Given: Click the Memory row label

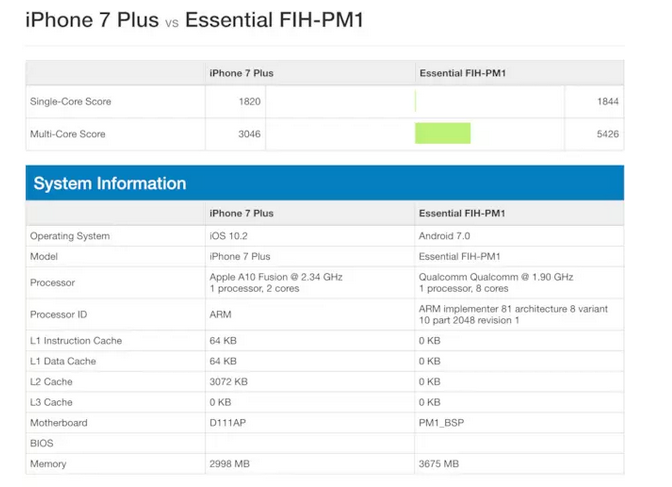Looking at the screenshot, I should tap(48, 464).
